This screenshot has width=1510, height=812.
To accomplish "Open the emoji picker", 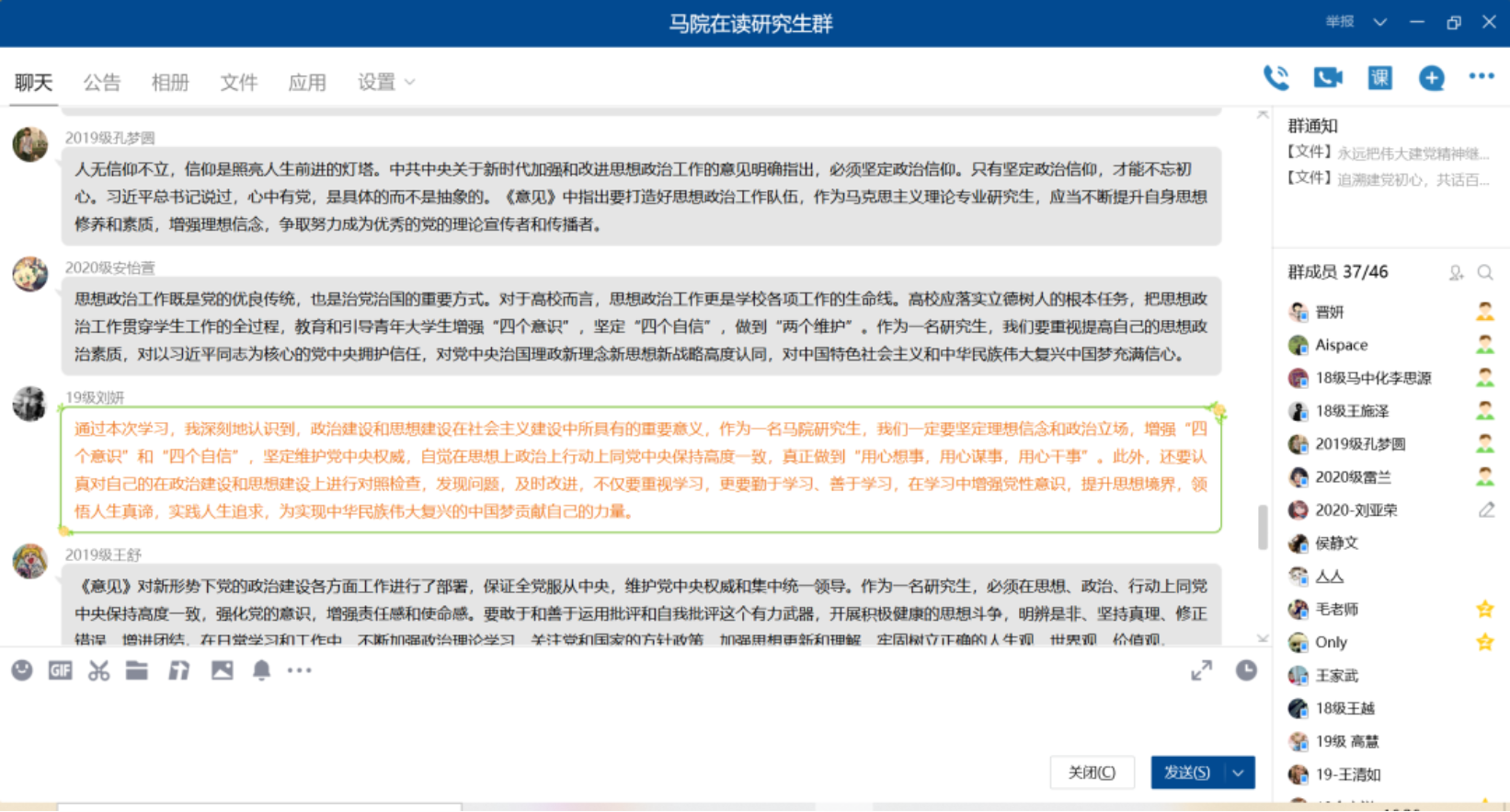I will pyautogui.click(x=22, y=670).
